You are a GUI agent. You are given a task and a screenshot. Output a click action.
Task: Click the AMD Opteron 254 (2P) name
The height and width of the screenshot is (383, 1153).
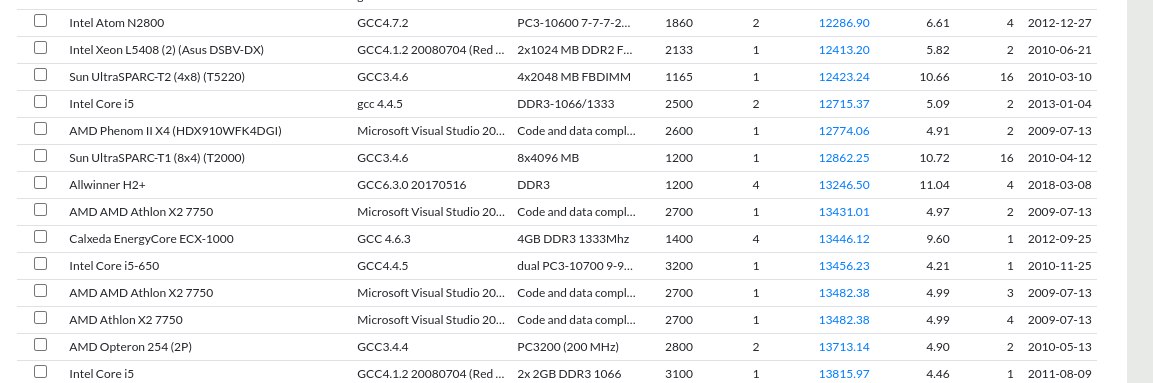point(130,347)
